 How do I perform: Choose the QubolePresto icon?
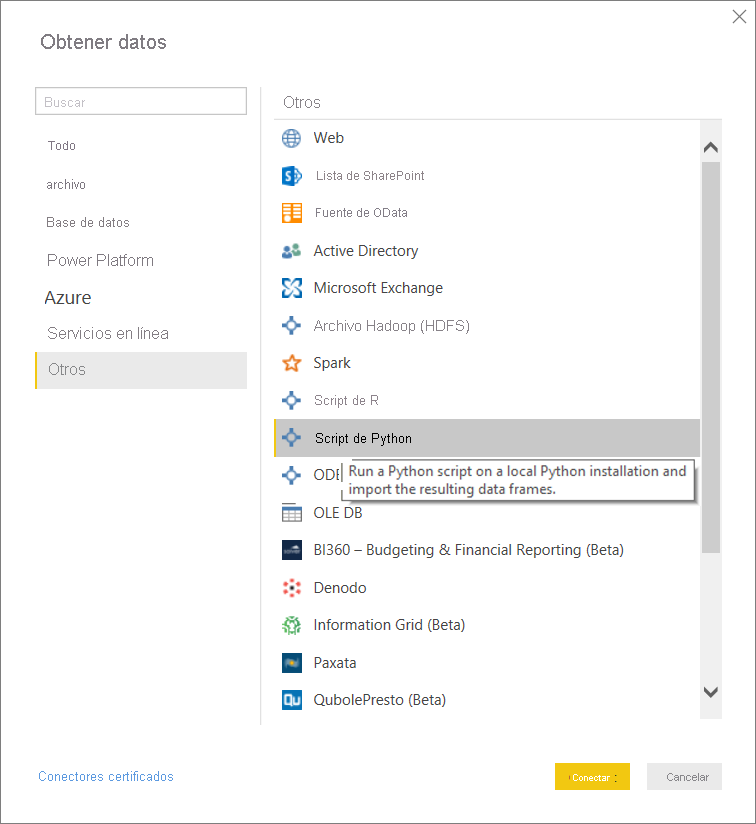[x=291, y=700]
